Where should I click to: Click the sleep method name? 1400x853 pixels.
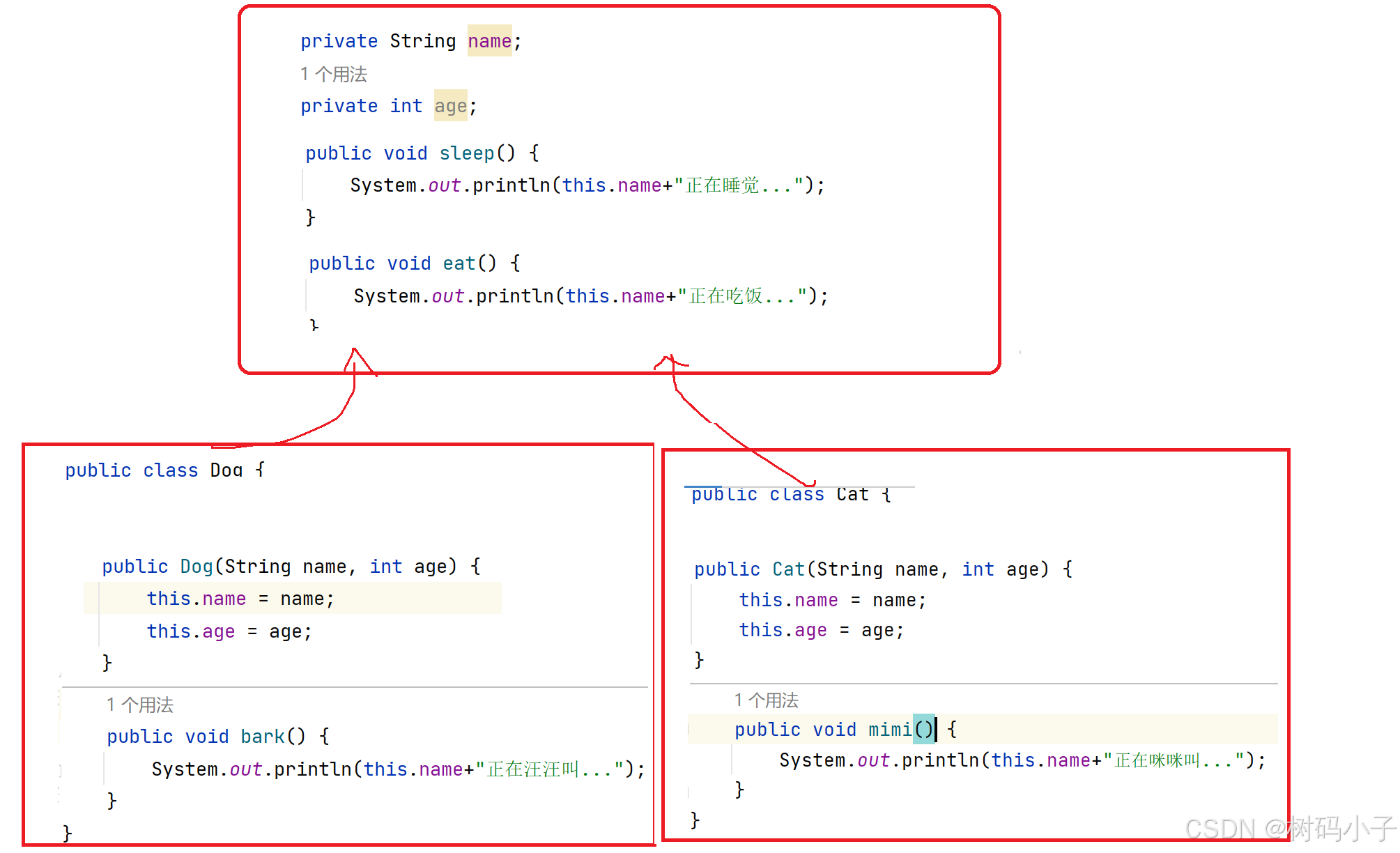[x=466, y=153]
